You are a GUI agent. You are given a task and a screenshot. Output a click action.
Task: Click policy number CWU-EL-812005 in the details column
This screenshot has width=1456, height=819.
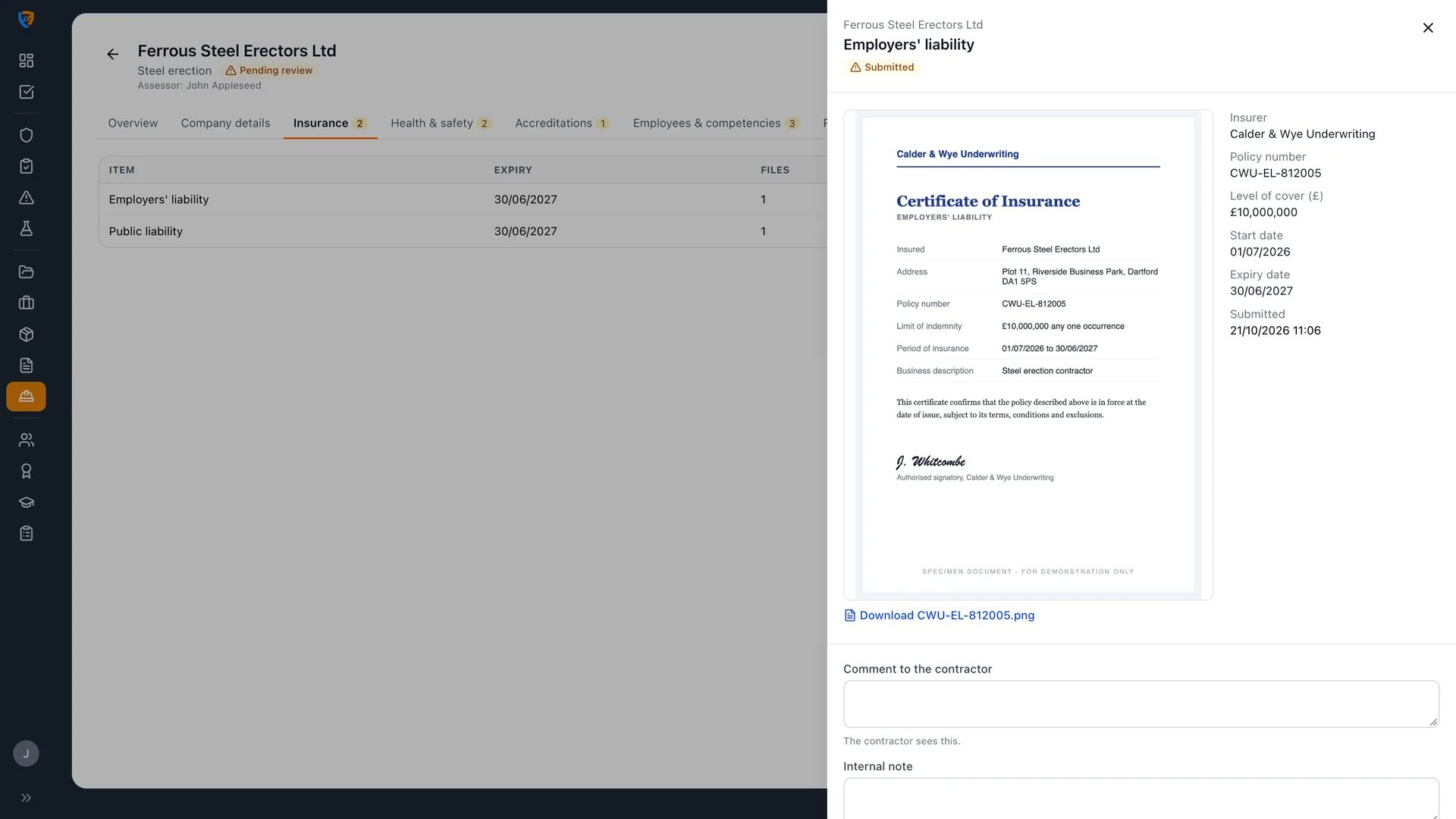[x=1275, y=173]
